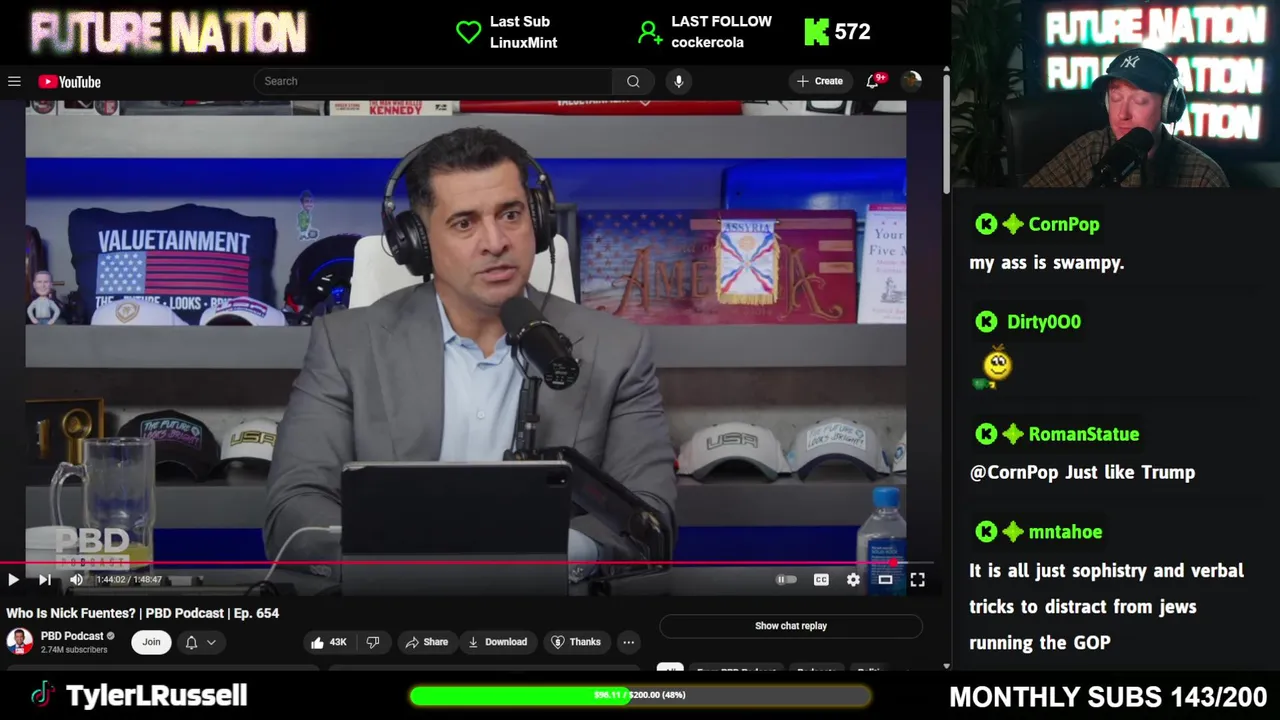Enter fullscreen mode
Viewport: 1280px width, 720px height.
tap(917, 579)
